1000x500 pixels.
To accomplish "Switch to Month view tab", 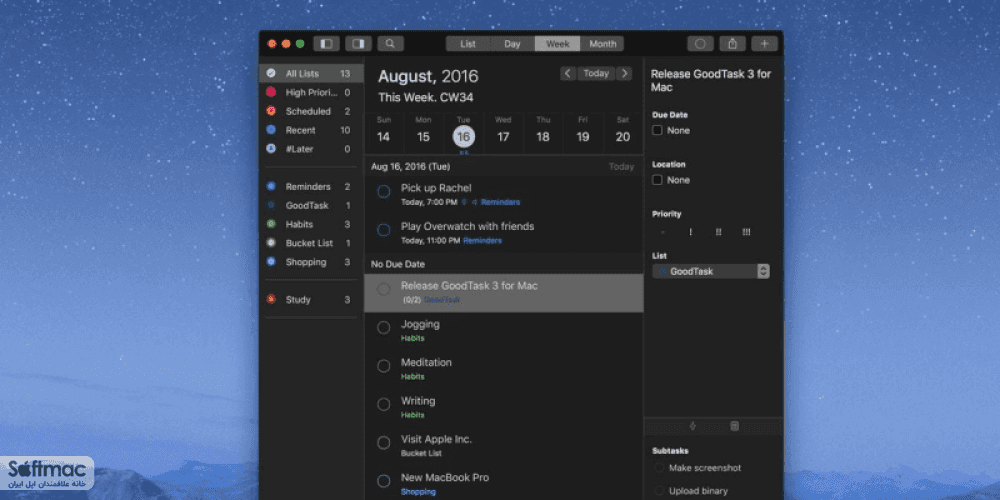I will (602, 44).
